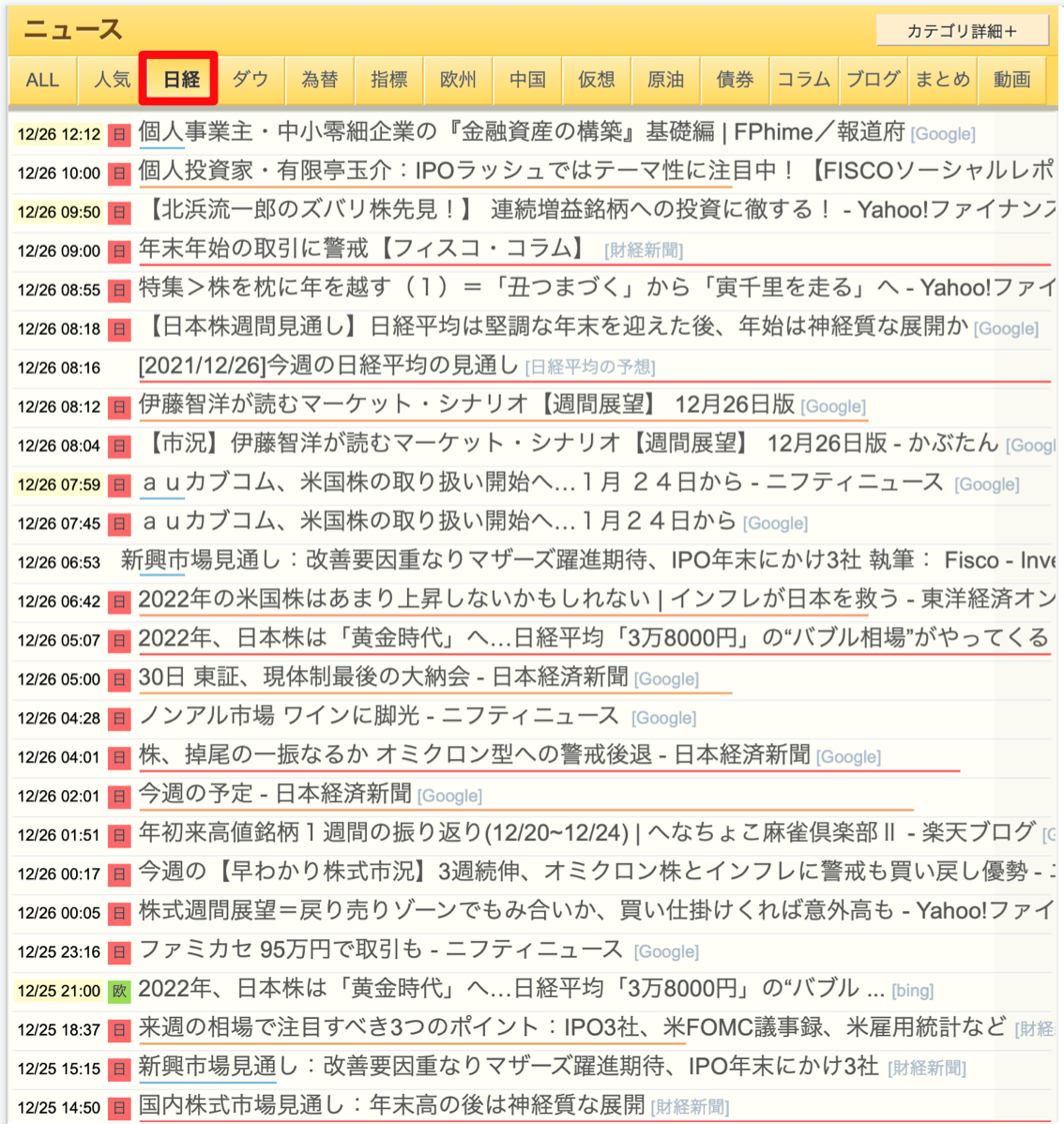Switch to the 債券 tab
This screenshot has height=1124, width=1064.
(735, 80)
